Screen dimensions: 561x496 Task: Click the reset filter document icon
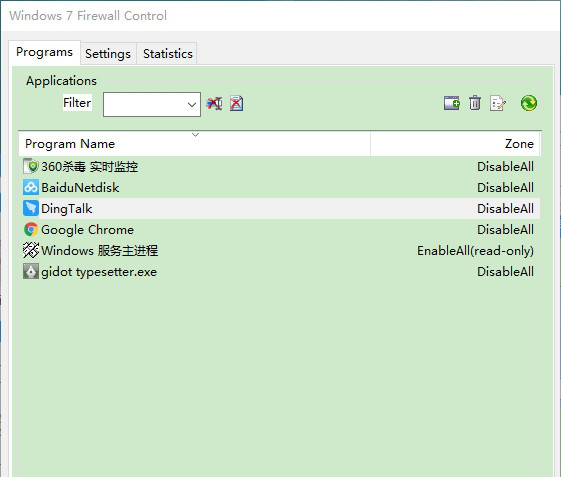(x=236, y=103)
